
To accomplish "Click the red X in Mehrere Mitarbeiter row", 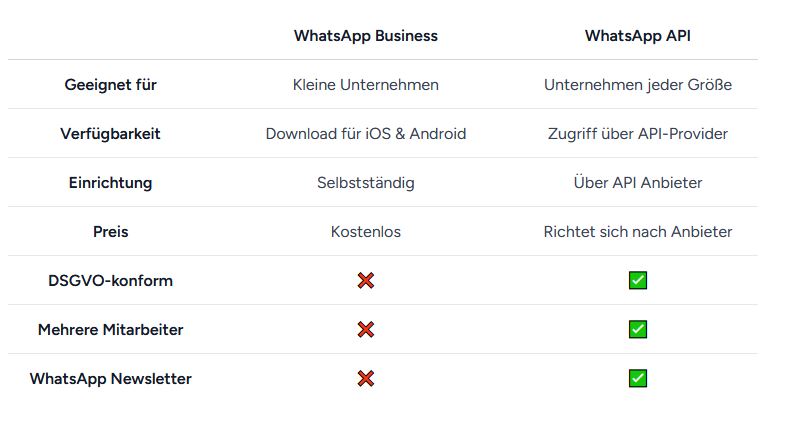I will click(366, 330).
